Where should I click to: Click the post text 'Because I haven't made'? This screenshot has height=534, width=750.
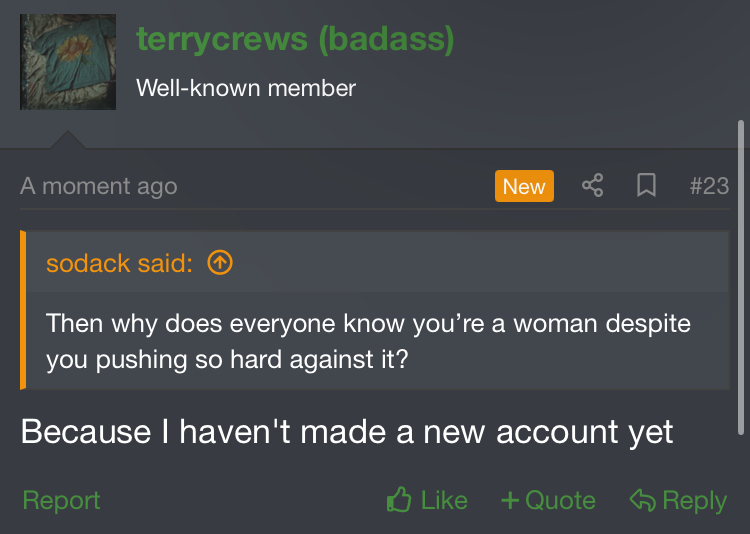[347, 432]
